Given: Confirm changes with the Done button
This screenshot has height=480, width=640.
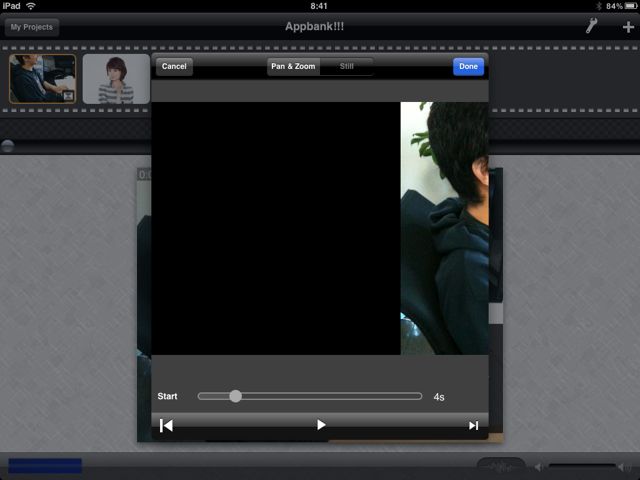Looking at the screenshot, I should pyautogui.click(x=468, y=67).
